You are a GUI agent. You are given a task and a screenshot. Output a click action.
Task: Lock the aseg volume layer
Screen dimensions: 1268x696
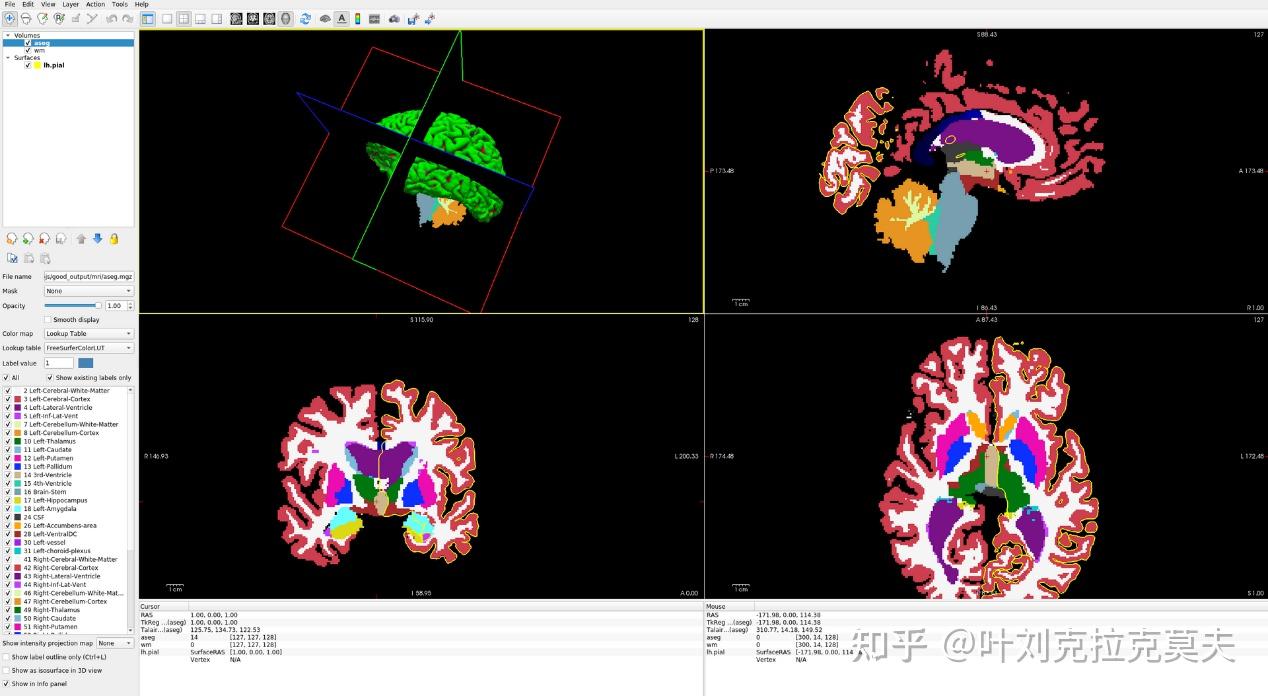click(113, 240)
